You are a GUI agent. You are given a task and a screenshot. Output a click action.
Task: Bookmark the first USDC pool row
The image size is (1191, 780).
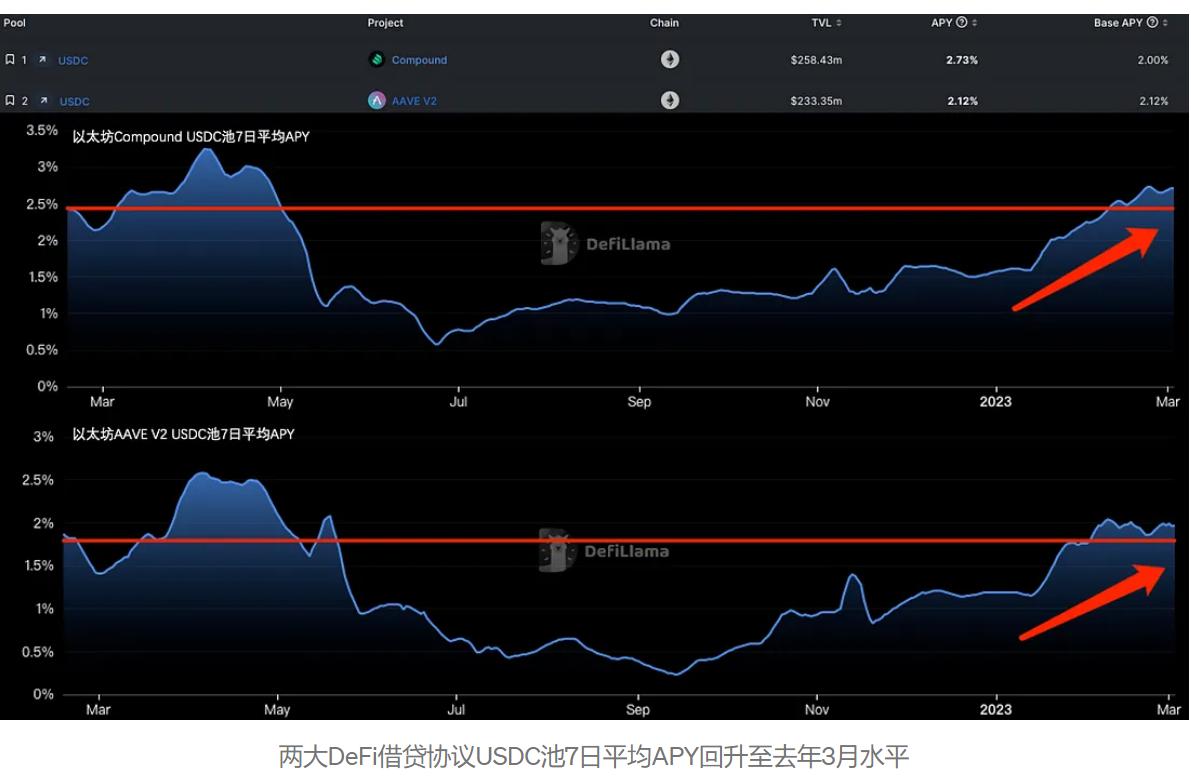pos(10,60)
